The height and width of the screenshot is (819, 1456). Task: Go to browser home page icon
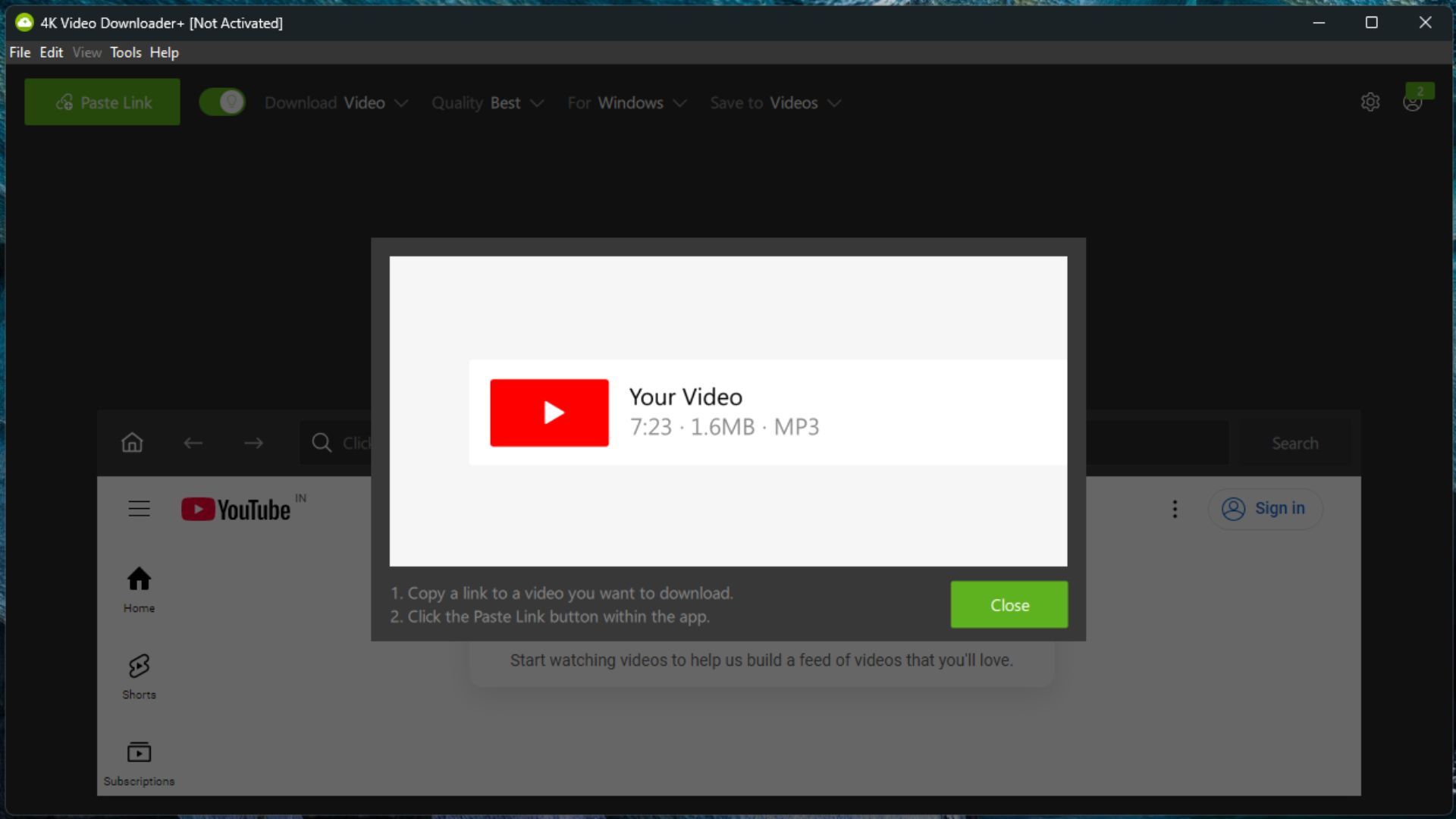[x=132, y=443]
